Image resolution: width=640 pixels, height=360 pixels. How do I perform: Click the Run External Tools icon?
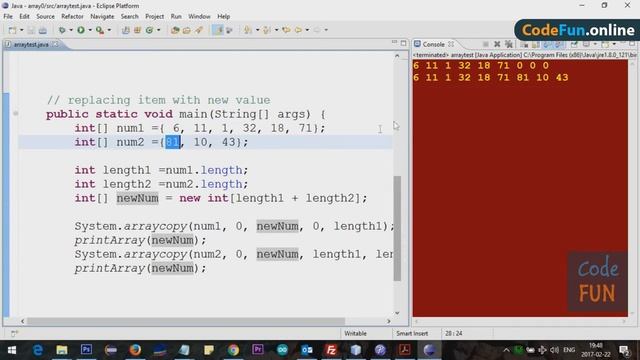tap(100, 30)
